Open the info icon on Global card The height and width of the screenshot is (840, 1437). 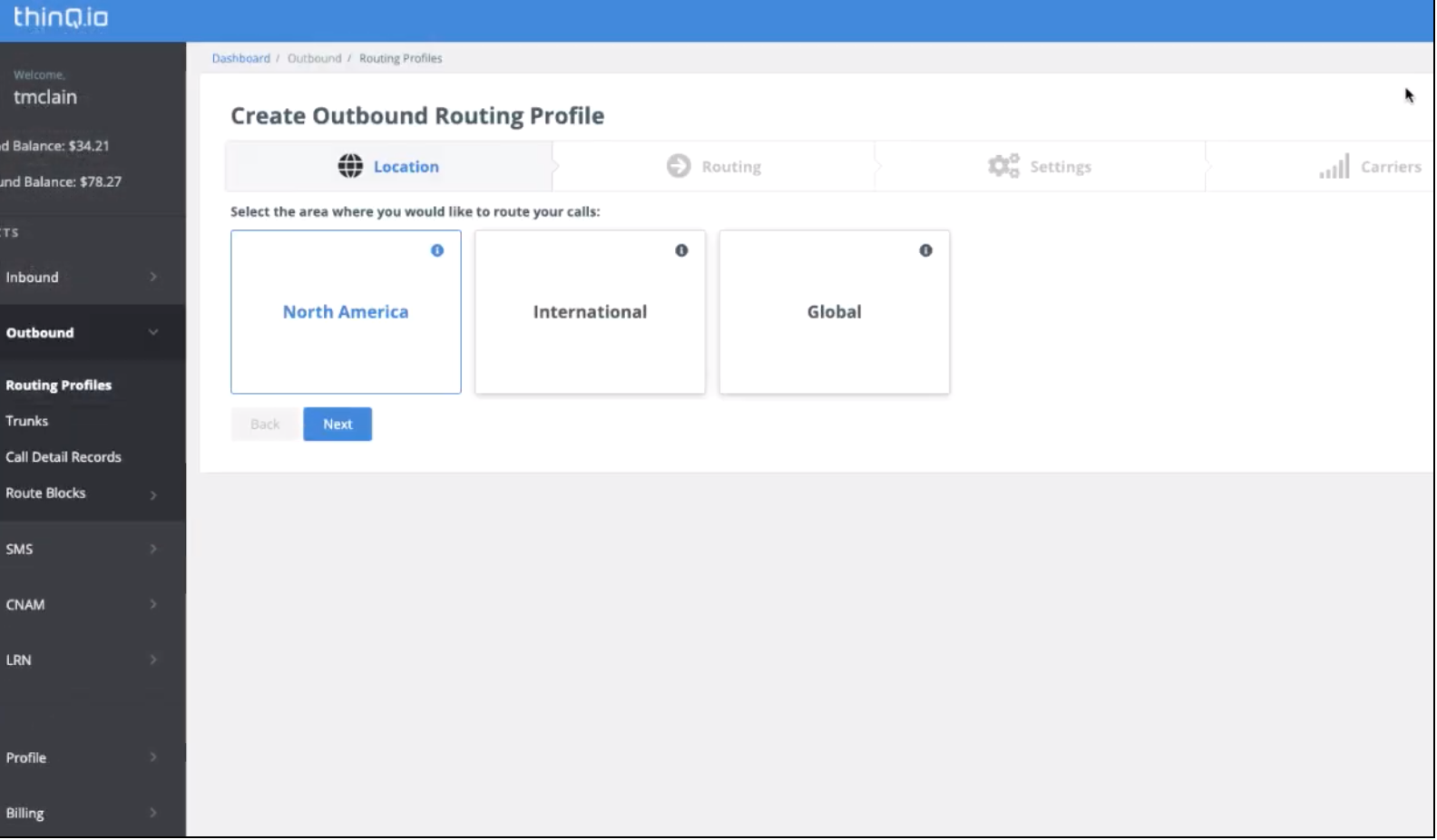tap(925, 250)
